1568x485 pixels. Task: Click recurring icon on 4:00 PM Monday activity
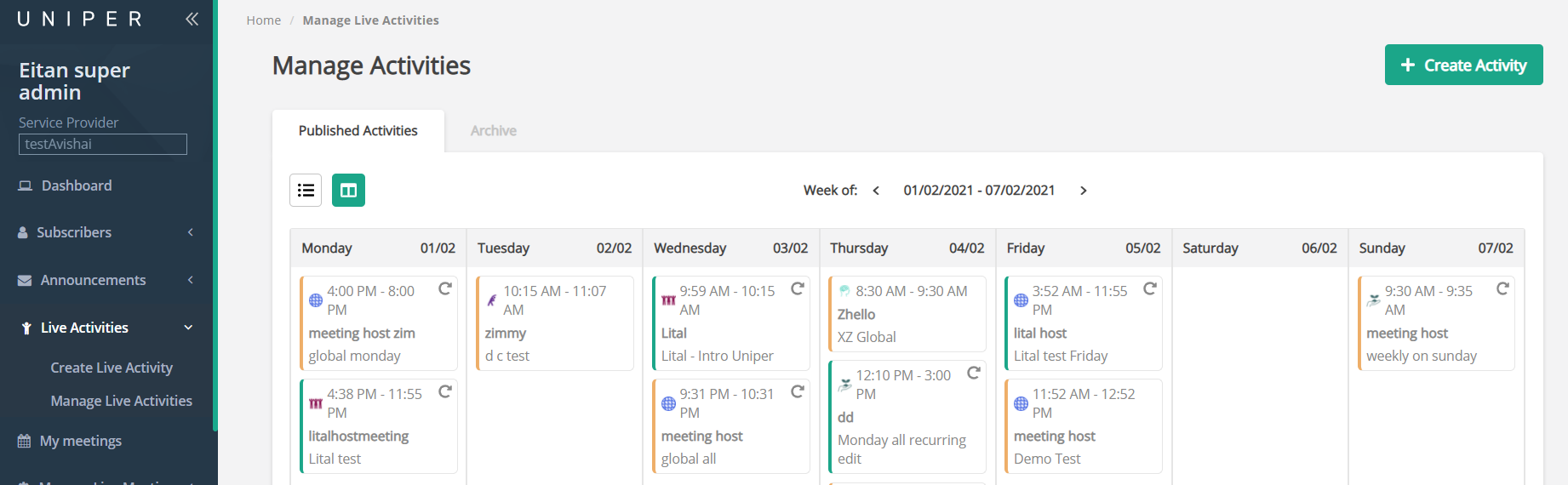tap(444, 289)
